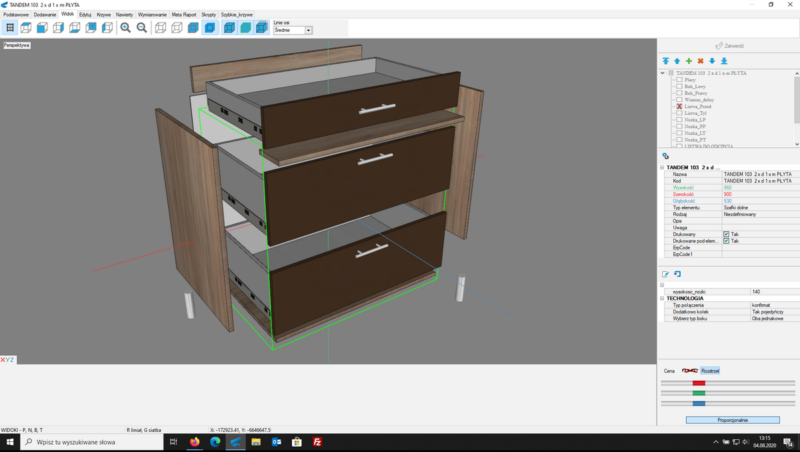
Task: Open the Wymiarowanie ribbon tab
Action: pos(152,15)
